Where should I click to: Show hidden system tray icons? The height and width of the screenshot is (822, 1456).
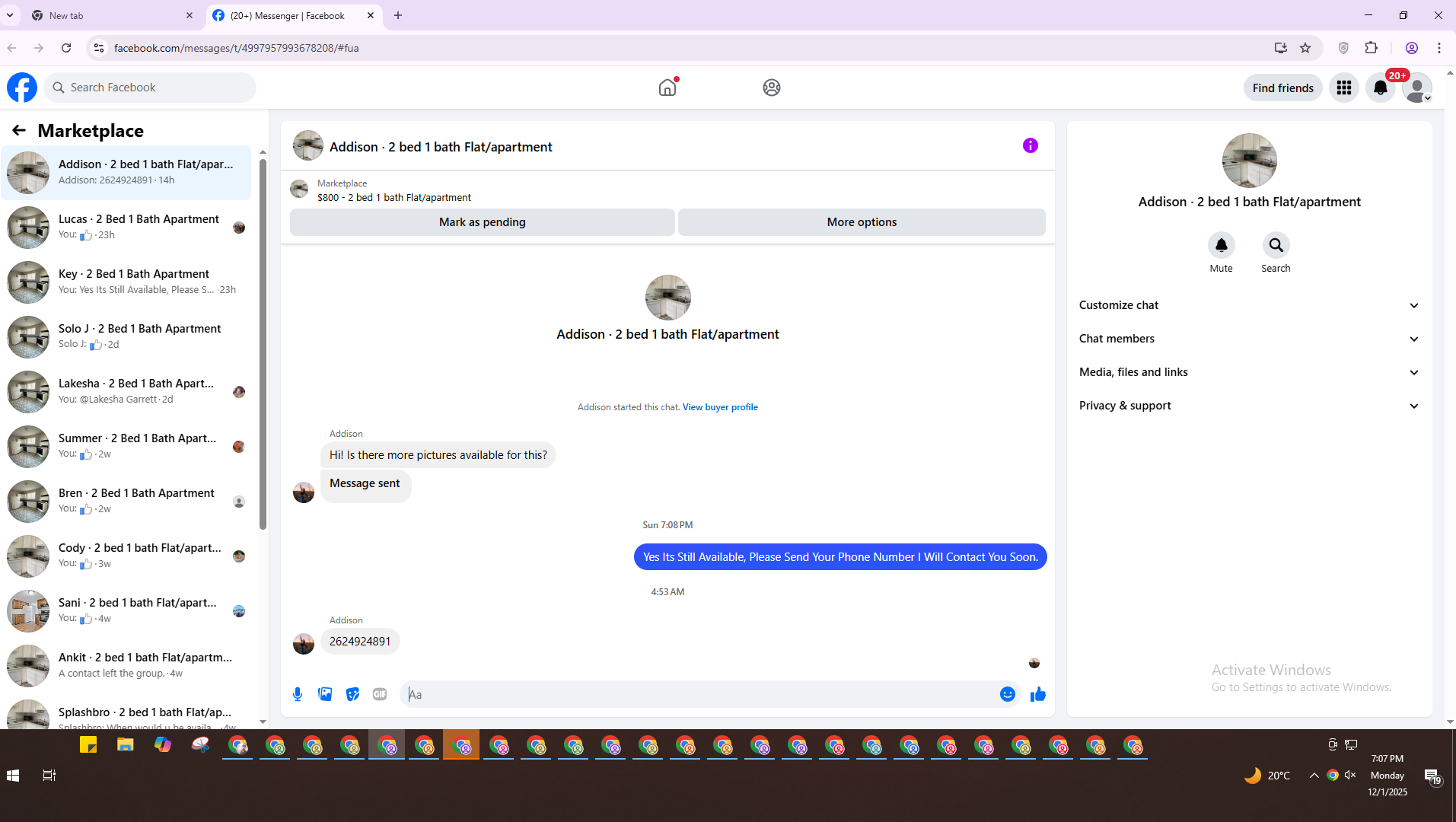click(1314, 776)
